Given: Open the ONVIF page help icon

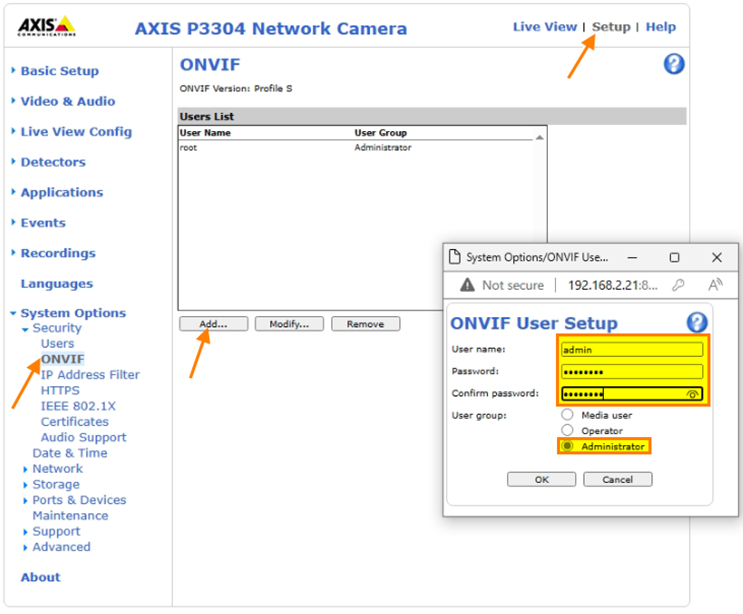Looking at the screenshot, I should click(674, 64).
